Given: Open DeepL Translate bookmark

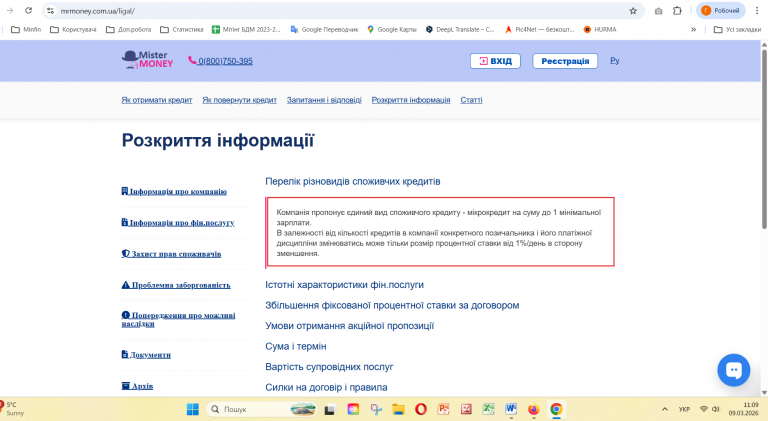Looking at the screenshot, I should pos(460,29).
